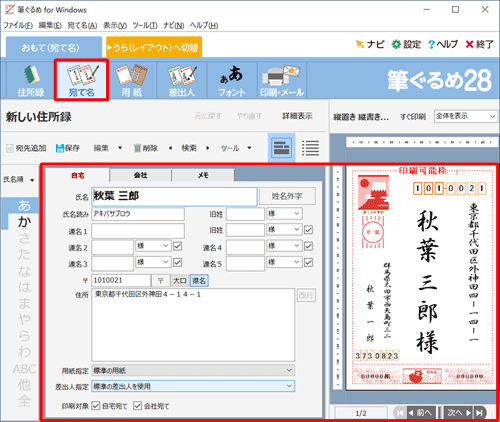The image size is (500, 422).
Task: Click the 姓名外字 button
Action: tap(287, 196)
